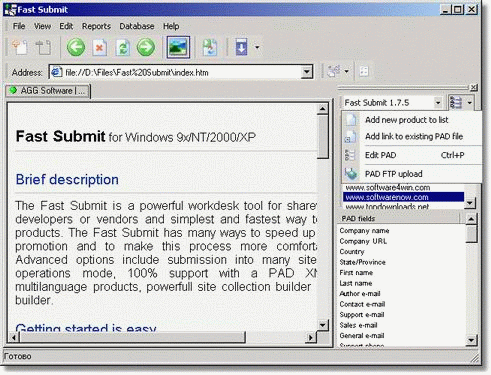Screen dimensions: 491x375
Task: Click the PAD list icon button
Action: (456, 103)
